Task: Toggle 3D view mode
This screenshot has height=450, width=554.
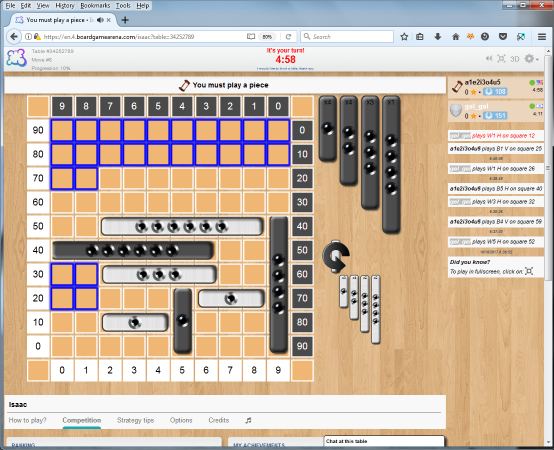Action: point(515,59)
